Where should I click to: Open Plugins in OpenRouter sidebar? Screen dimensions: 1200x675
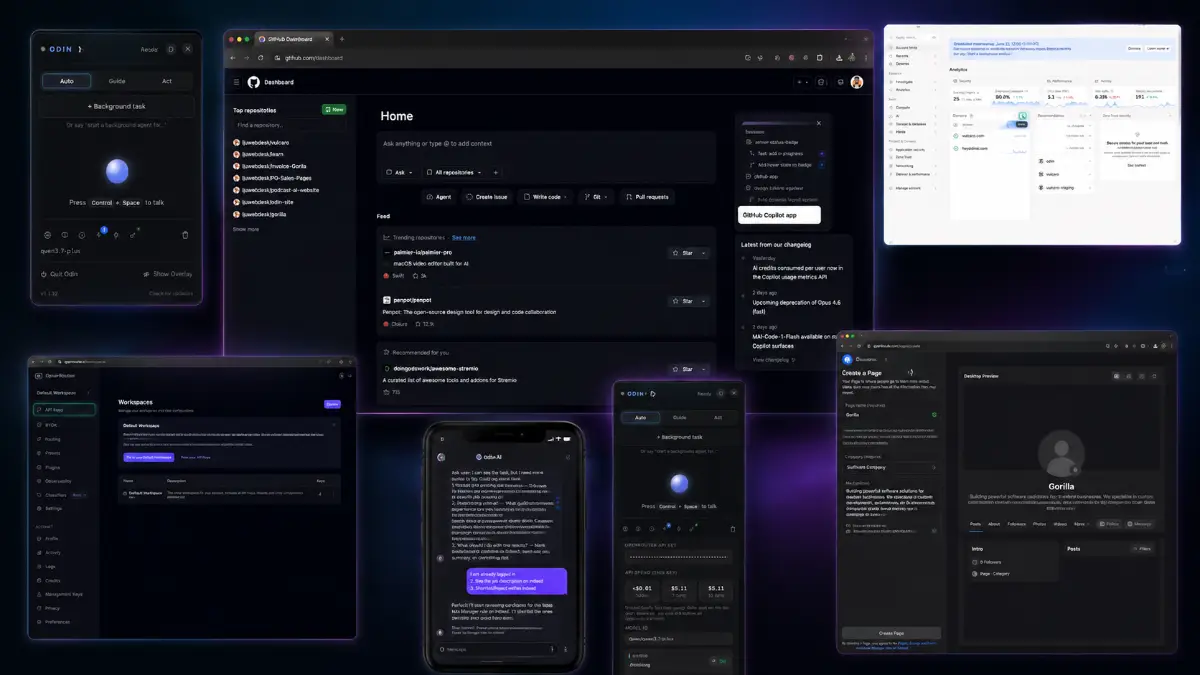pyautogui.click(x=53, y=466)
